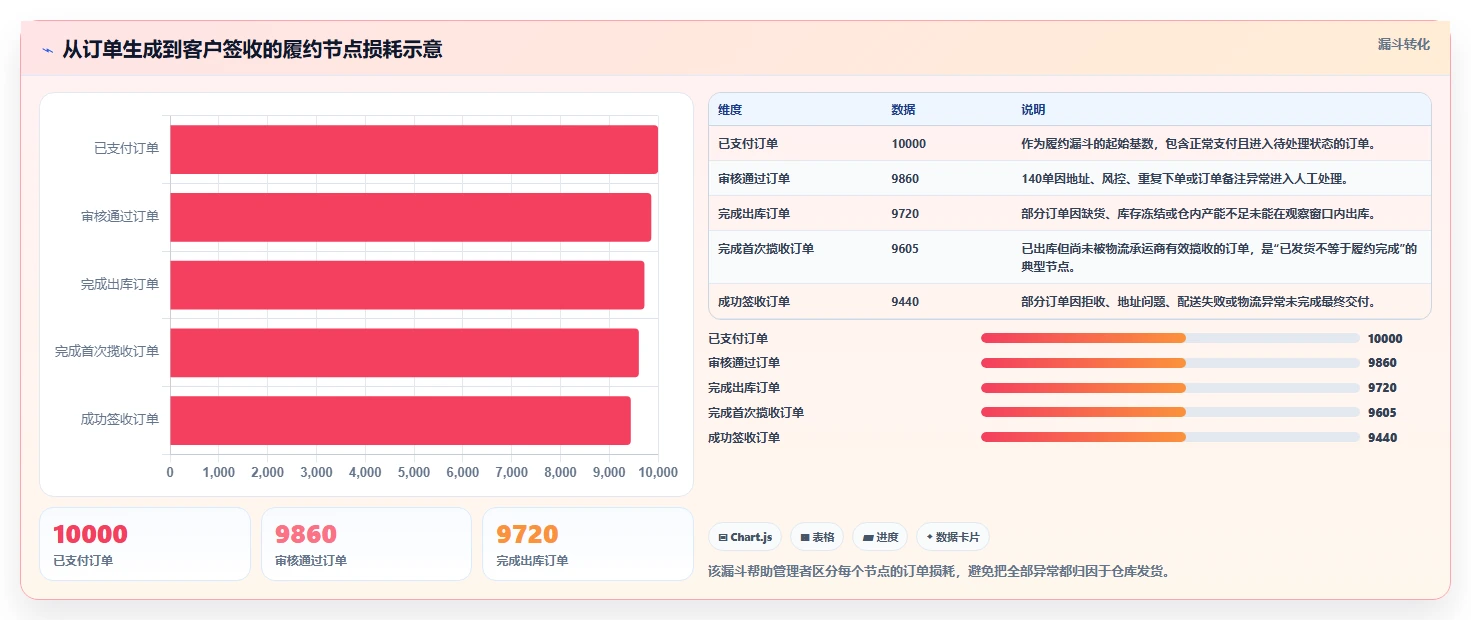Click the 完成首次揽收订单 cell in the table
The image size is (1471, 620).
tap(766, 249)
